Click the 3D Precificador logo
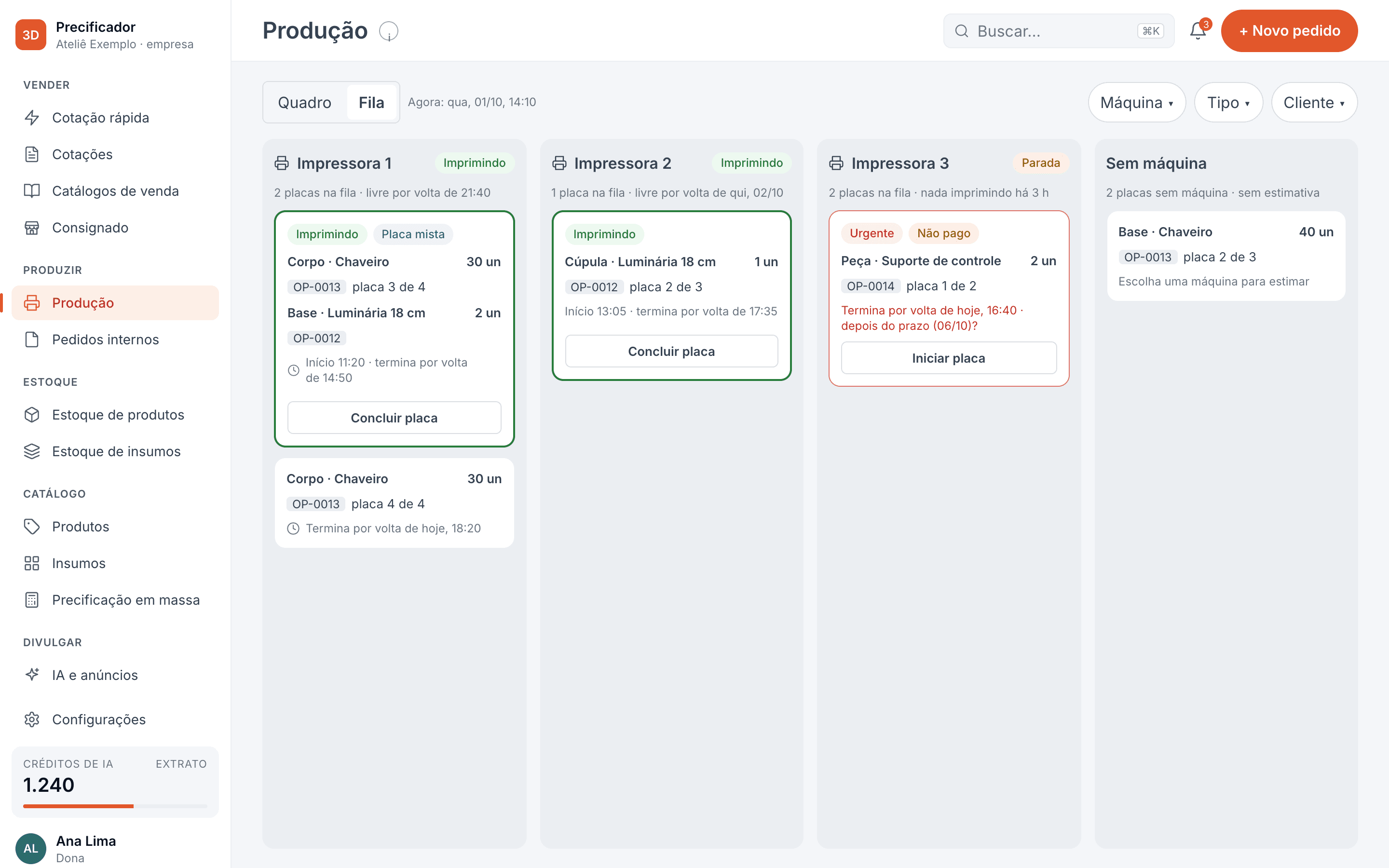 30,34
